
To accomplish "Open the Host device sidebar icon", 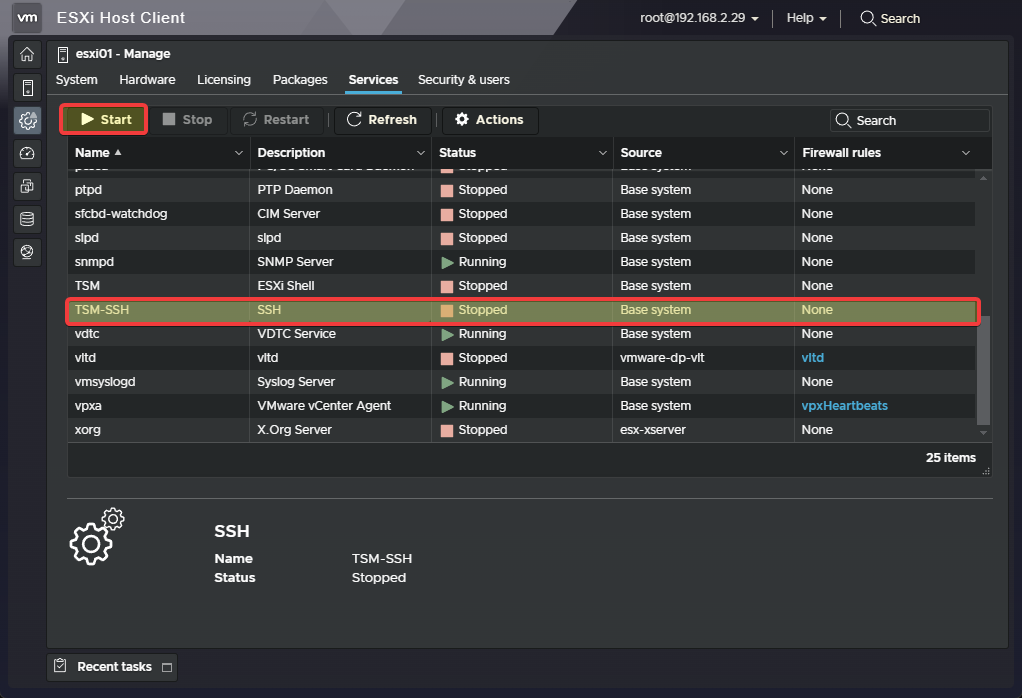I will pyautogui.click(x=27, y=87).
